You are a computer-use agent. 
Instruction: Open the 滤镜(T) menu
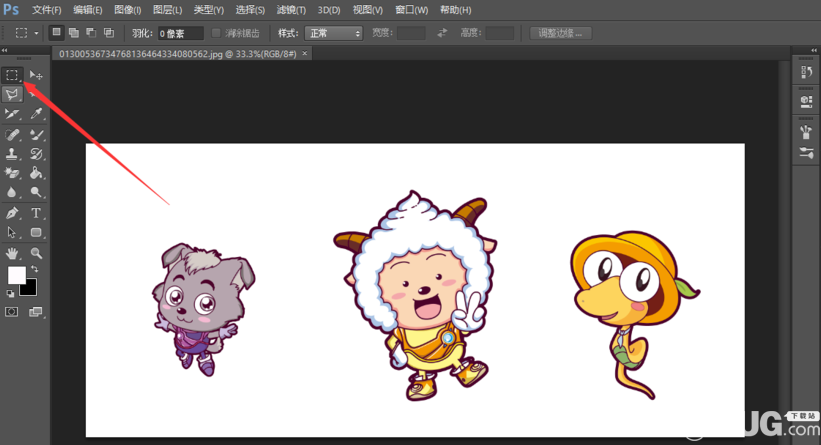pyautogui.click(x=291, y=10)
